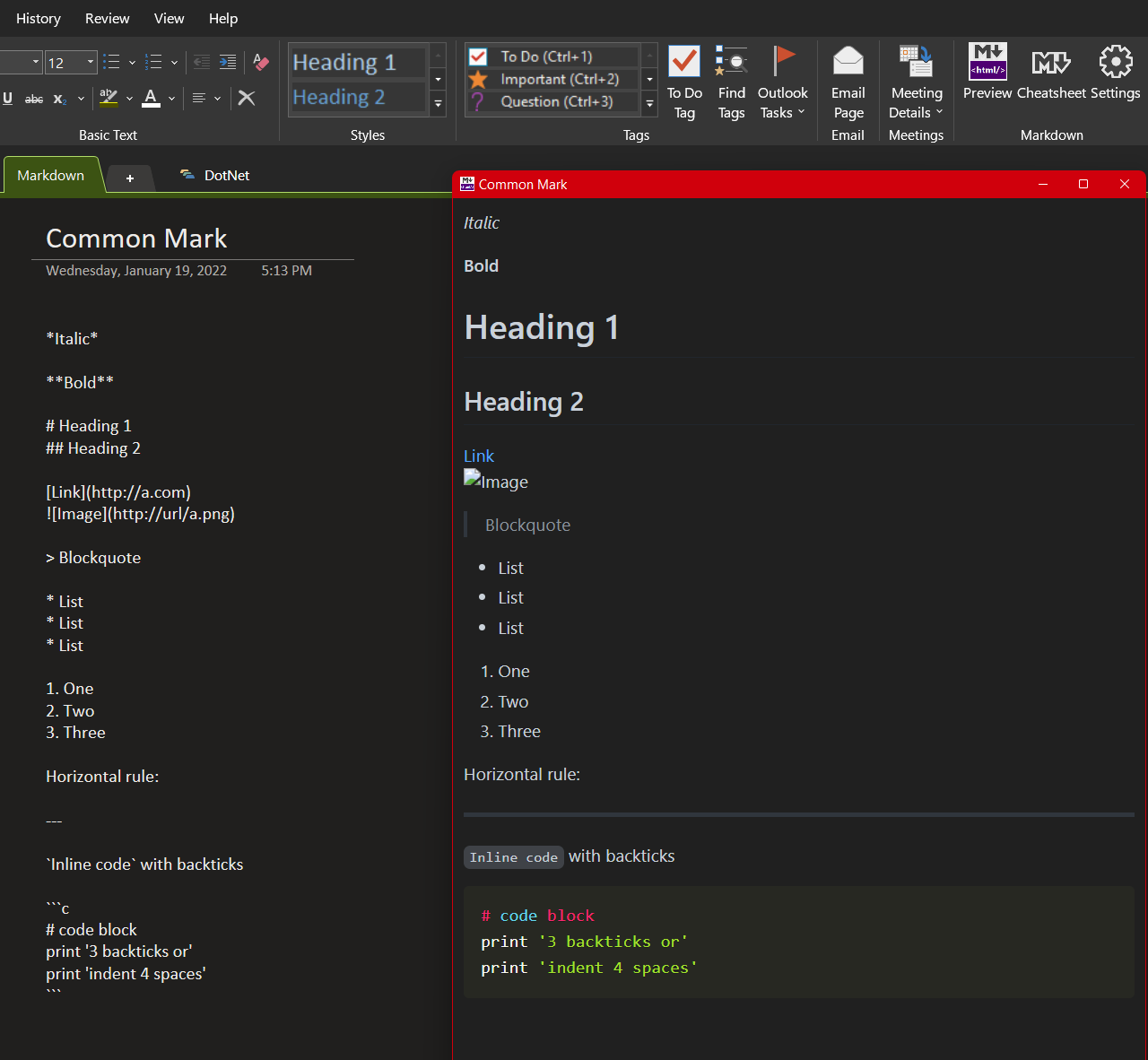Add a new section with plus tab
The height and width of the screenshot is (1060, 1148).
point(130,178)
